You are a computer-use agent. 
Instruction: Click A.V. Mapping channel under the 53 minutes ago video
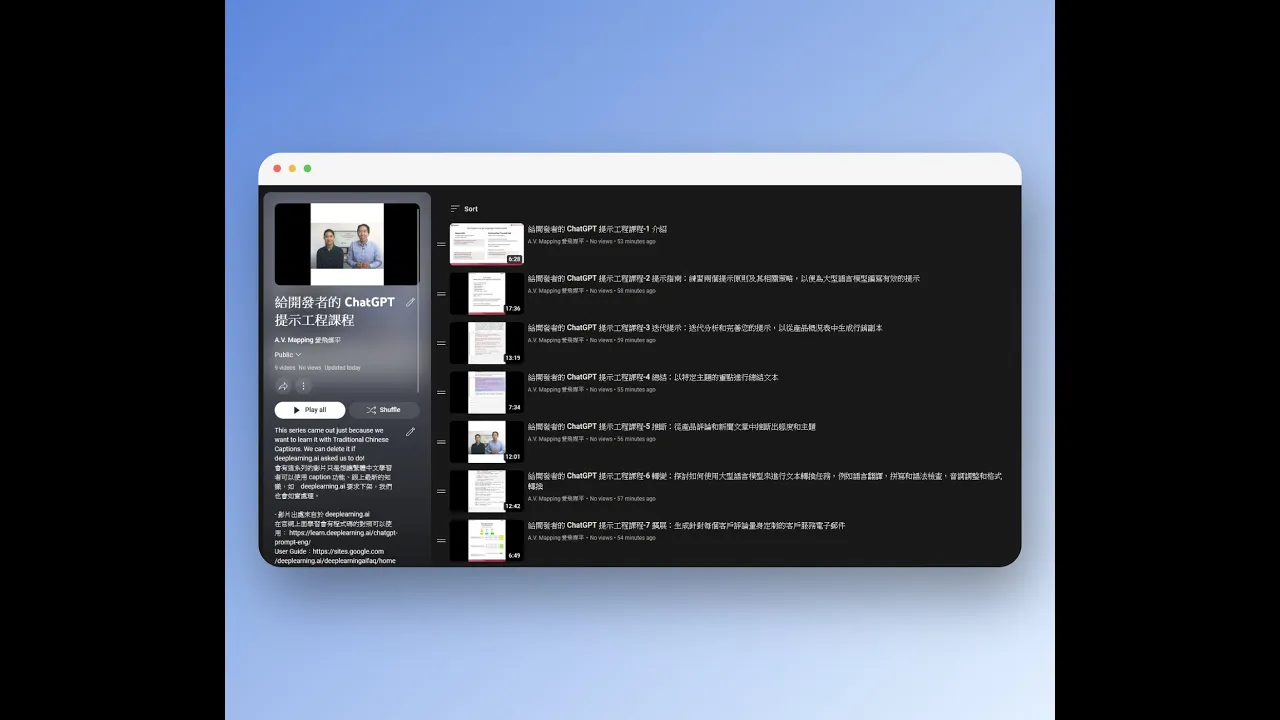[x=556, y=241]
